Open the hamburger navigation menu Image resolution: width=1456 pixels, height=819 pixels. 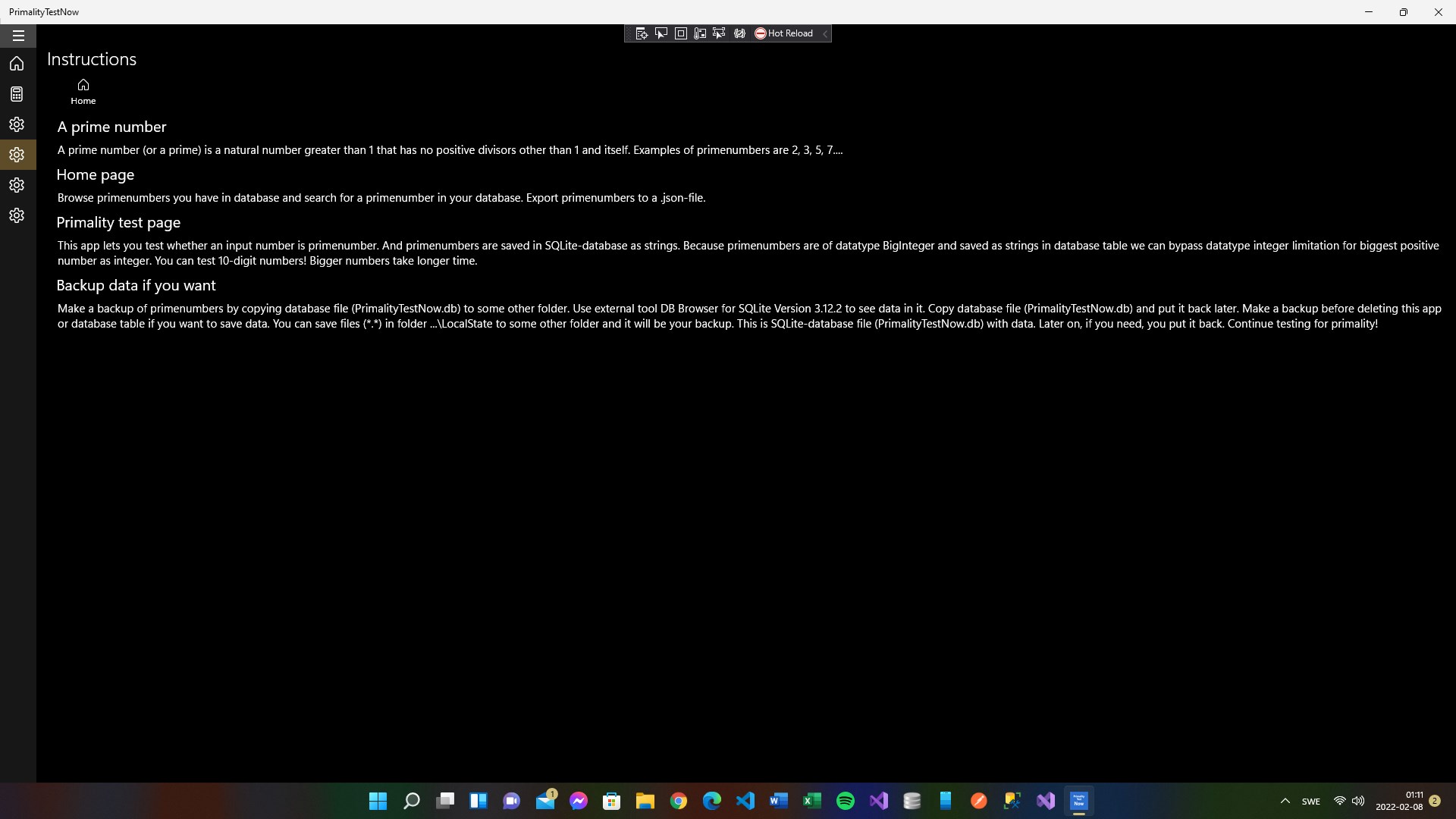18,36
